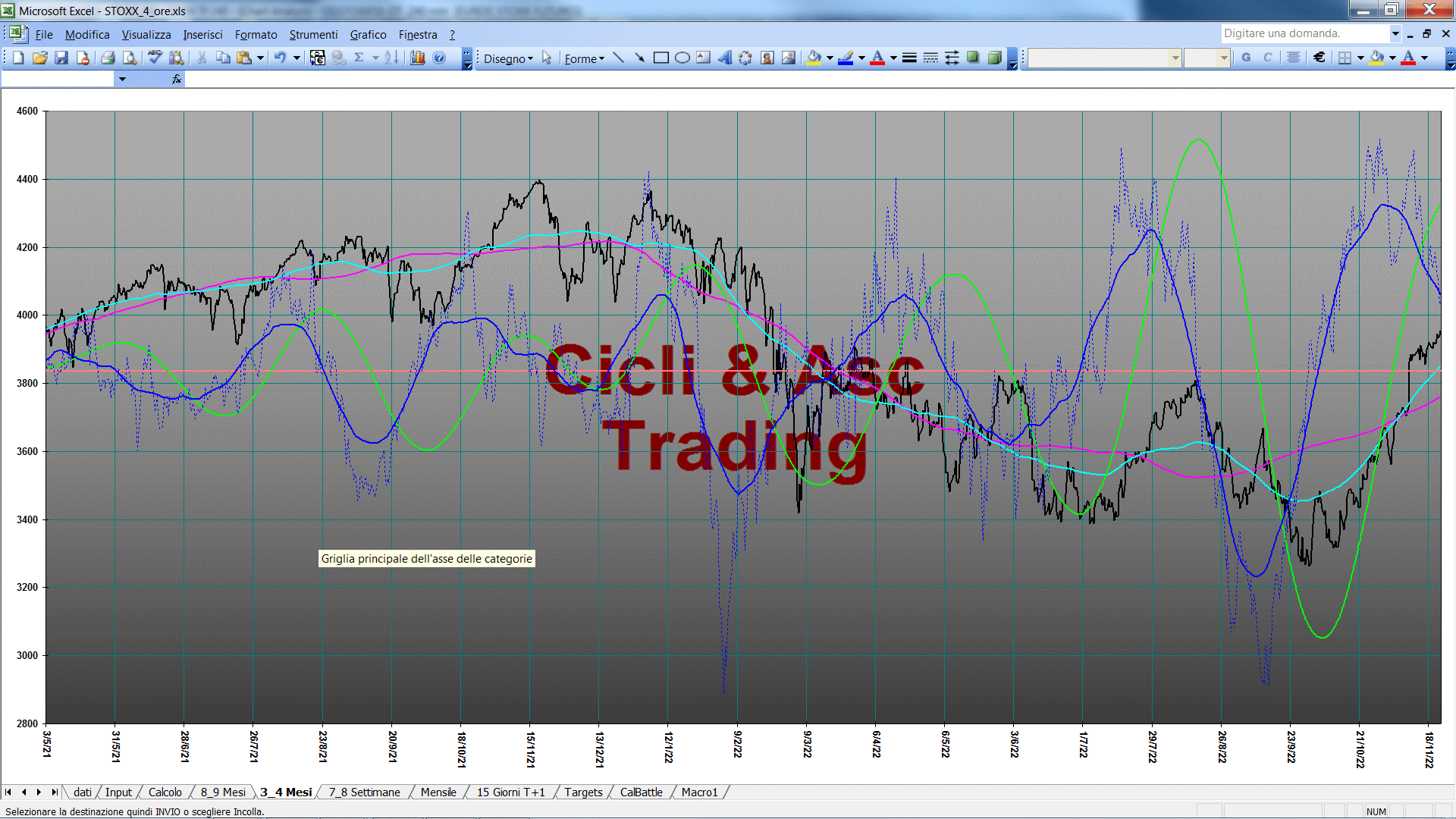Image resolution: width=1456 pixels, height=819 pixels.
Task: Click the Sort Ascending icon
Action: (391, 58)
